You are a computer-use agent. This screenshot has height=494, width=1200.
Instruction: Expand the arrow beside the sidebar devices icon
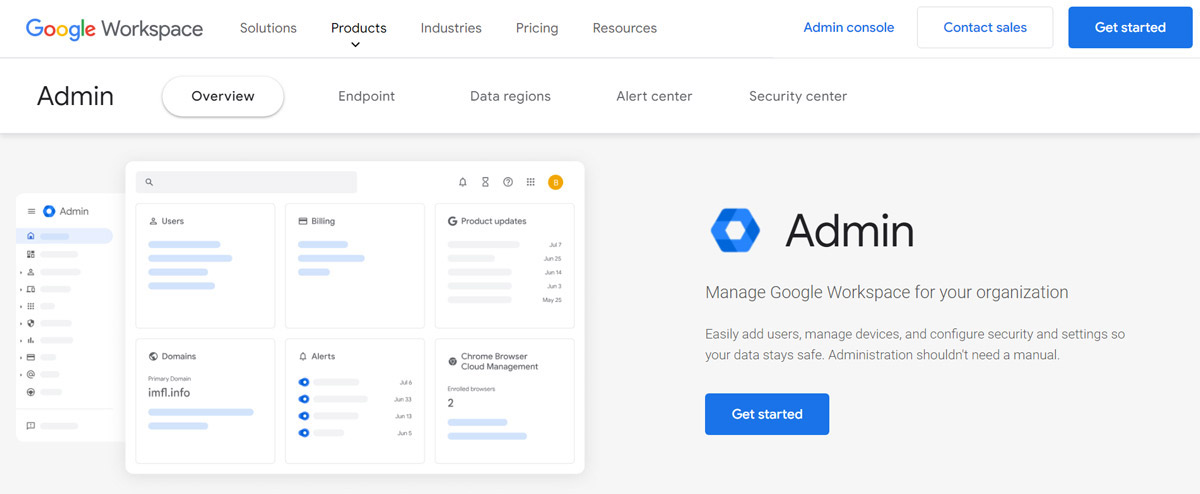21,289
